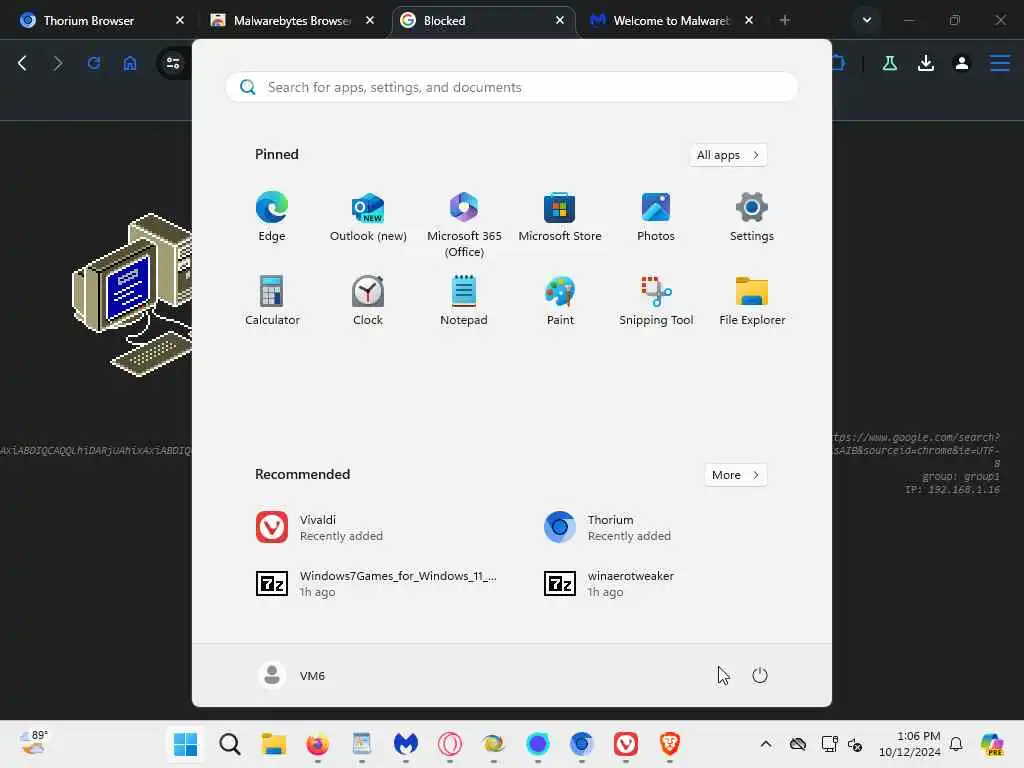The image size is (1024, 768).
Task: Open the tab search dropdown
Action: click(867, 20)
